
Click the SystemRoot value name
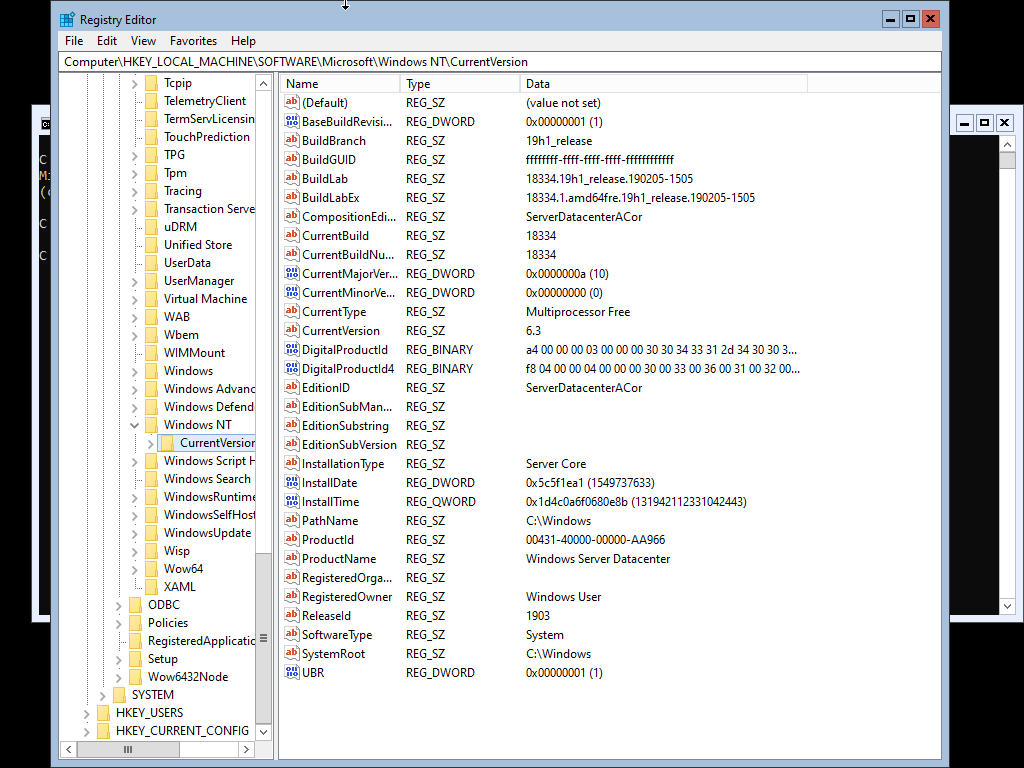click(x=333, y=654)
